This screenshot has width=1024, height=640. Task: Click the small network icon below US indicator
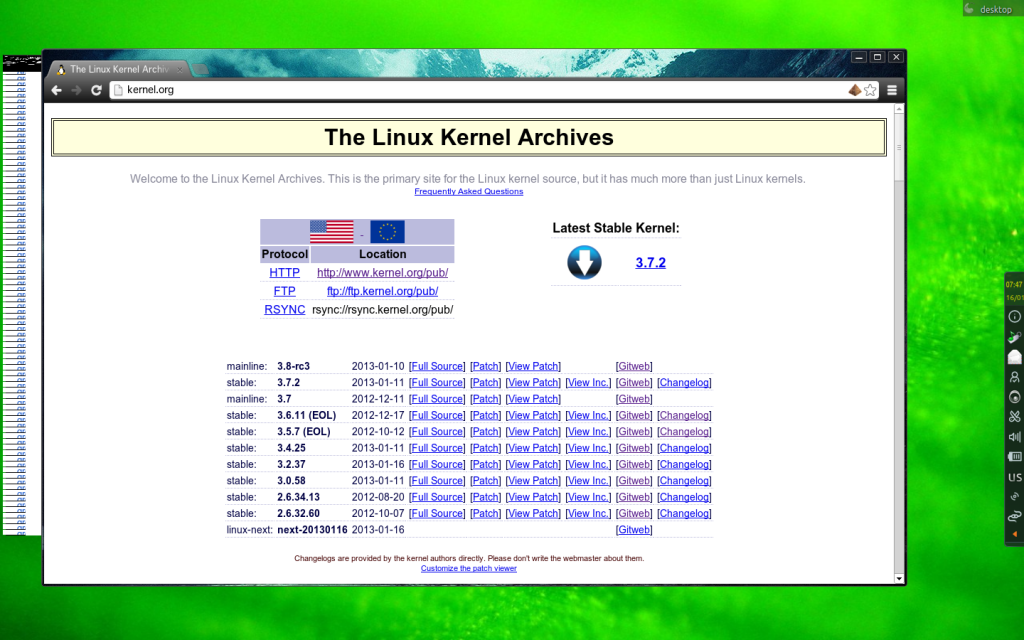tap(1014, 496)
